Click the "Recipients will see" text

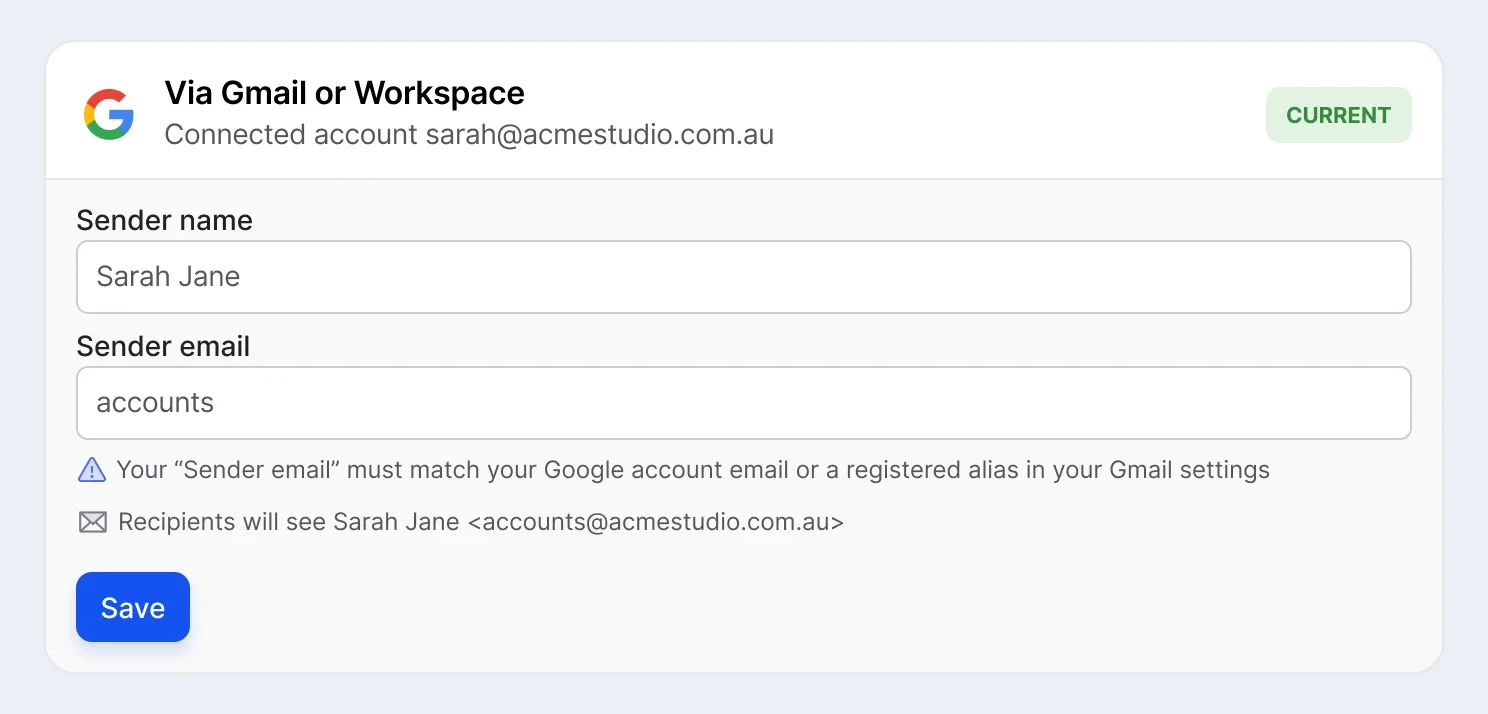(x=222, y=522)
